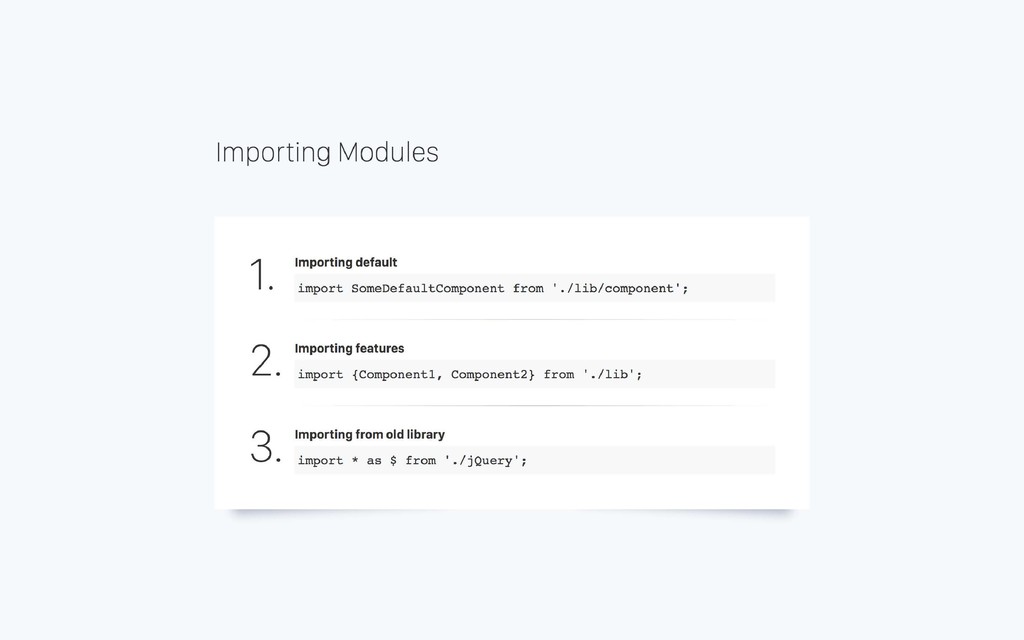Click the large number 1 marker

(261, 274)
